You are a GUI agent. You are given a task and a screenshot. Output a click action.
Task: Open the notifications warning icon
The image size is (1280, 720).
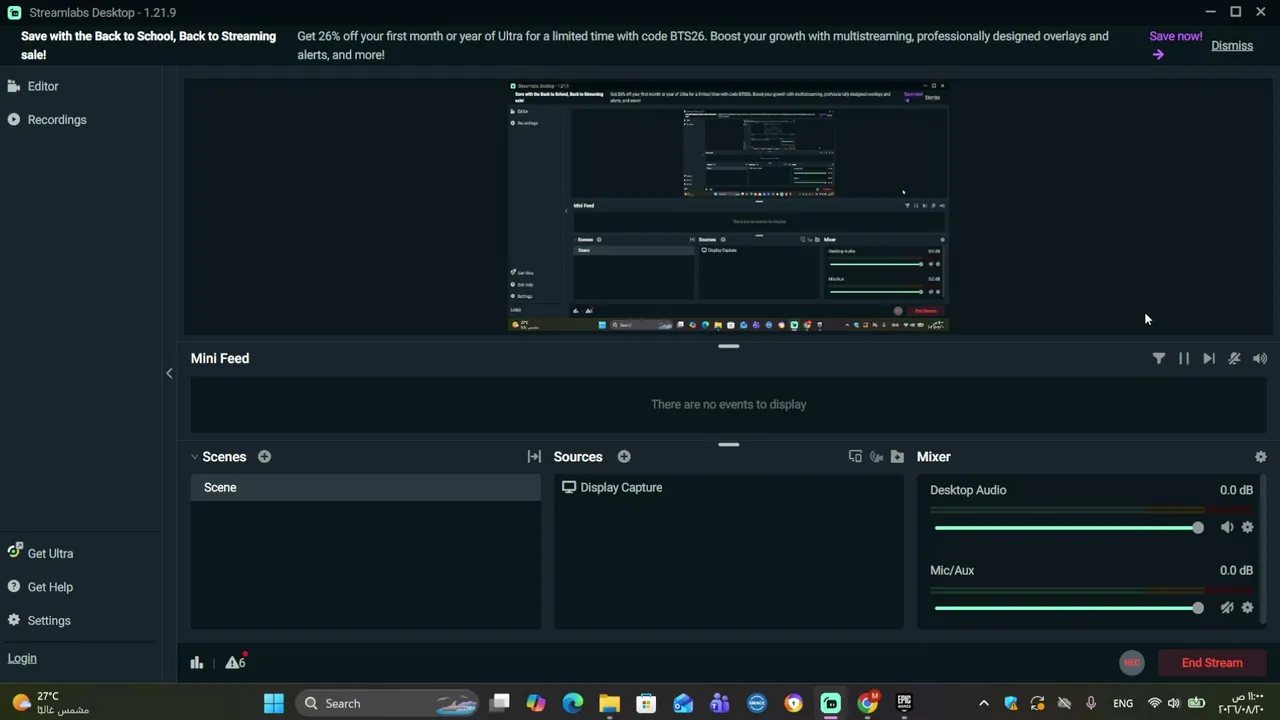pyautogui.click(x=235, y=663)
